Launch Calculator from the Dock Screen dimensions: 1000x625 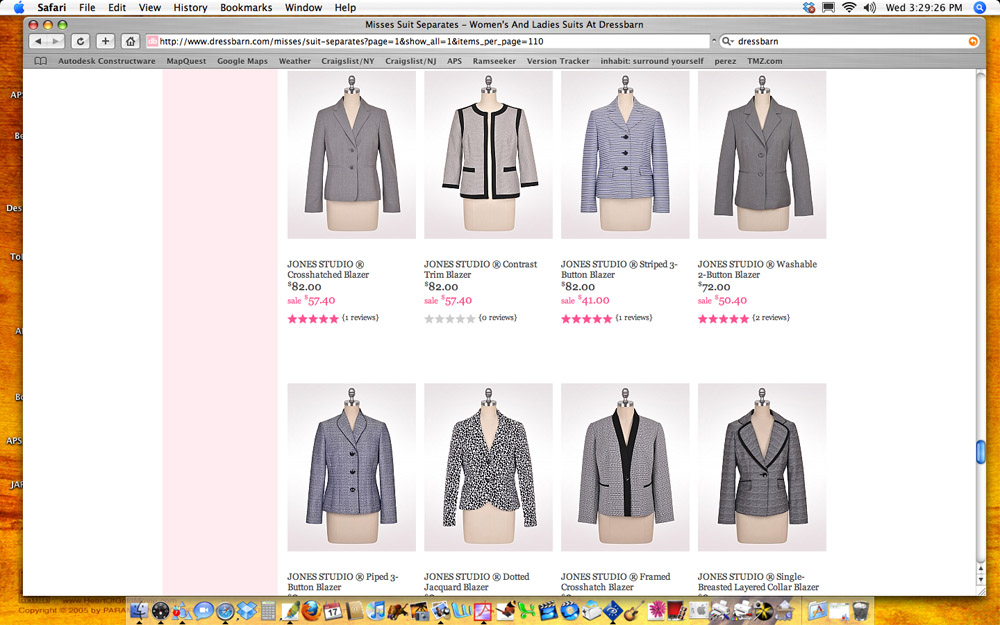coord(268,610)
